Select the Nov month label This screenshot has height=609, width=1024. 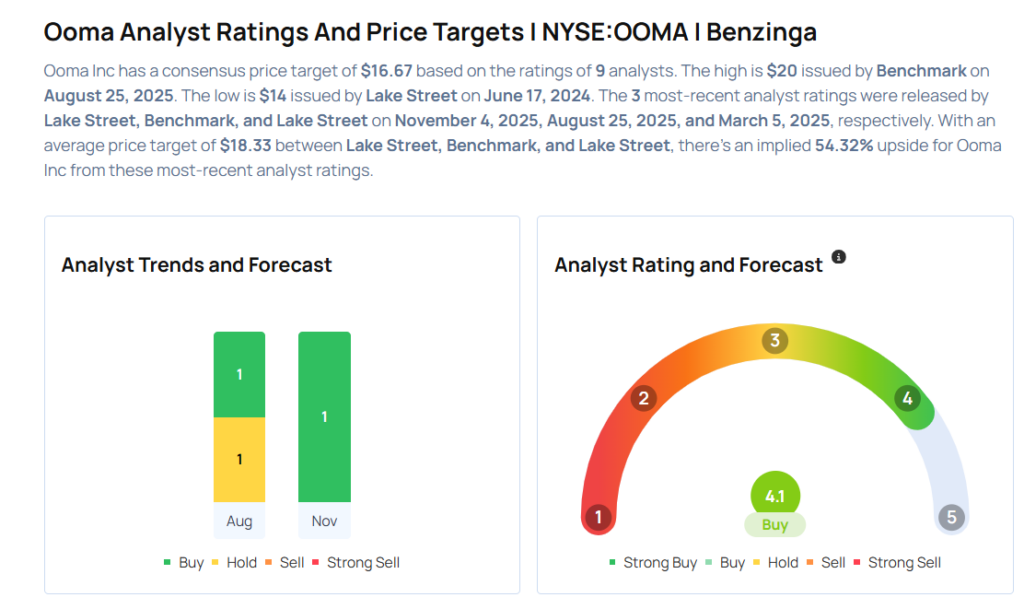coord(324,521)
